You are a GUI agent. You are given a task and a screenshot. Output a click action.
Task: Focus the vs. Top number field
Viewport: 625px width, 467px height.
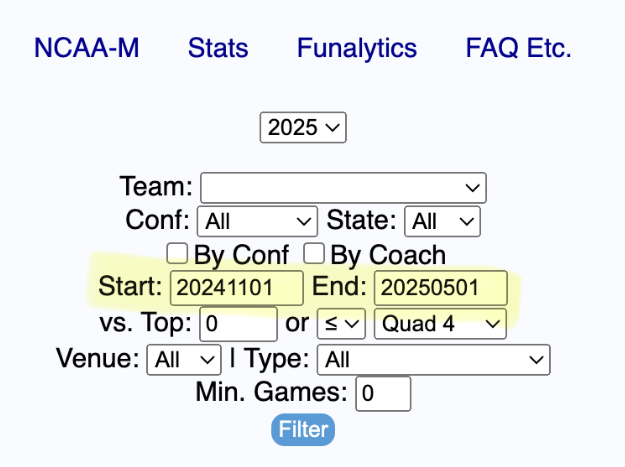click(x=238, y=324)
